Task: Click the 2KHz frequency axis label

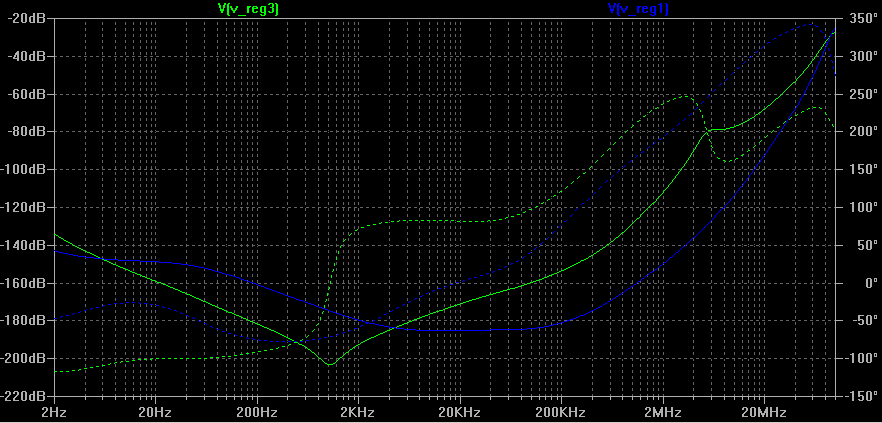Action: (x=358, y=413)
